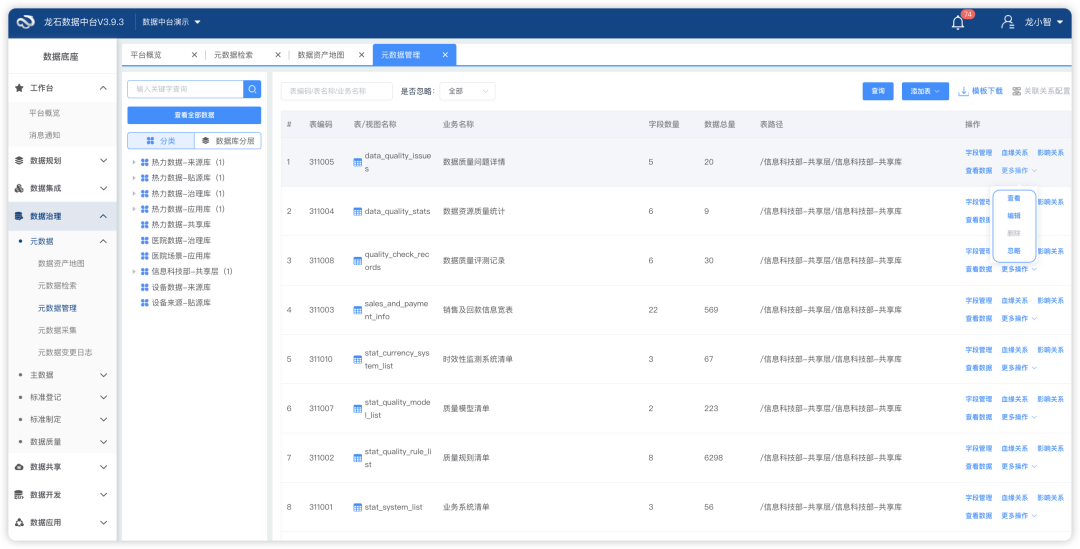Image resolution: width=1080 pixels, height=549 pixels.
Task: Switch to the 元数据检索 tab
Action: 233,54
